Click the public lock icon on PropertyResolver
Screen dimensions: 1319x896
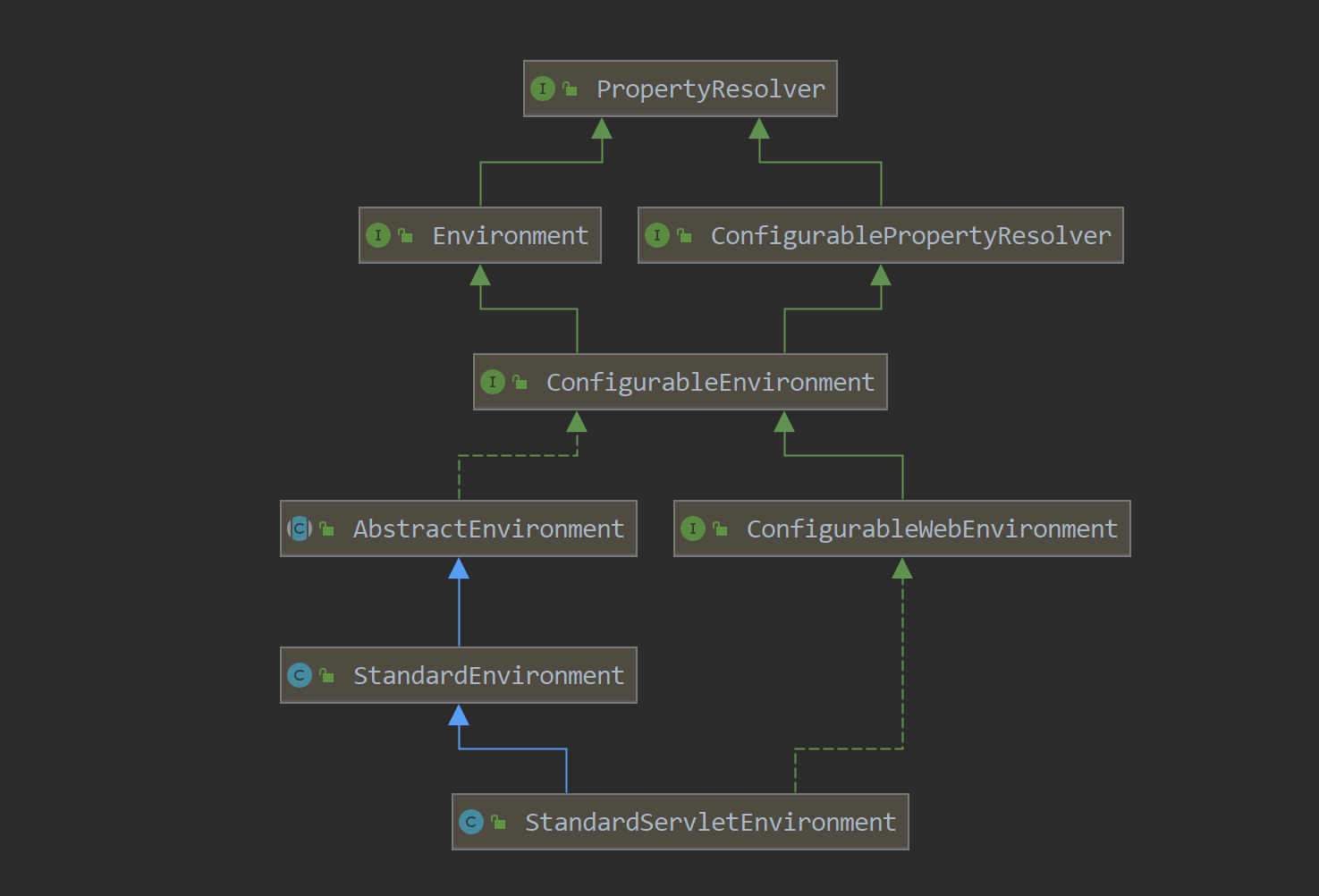(570, 89)
